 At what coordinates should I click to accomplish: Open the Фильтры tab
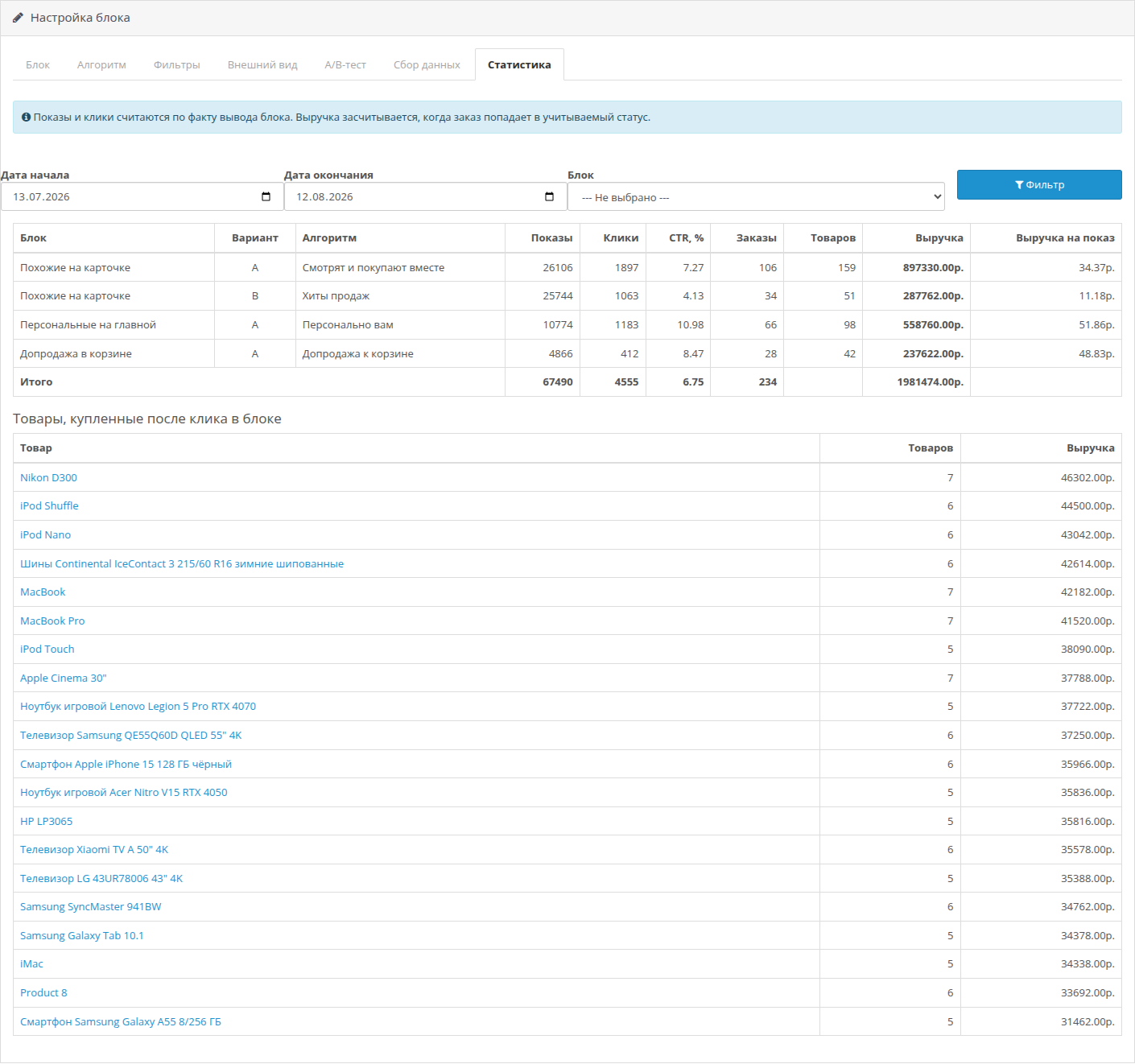click(x=177, y=65)
